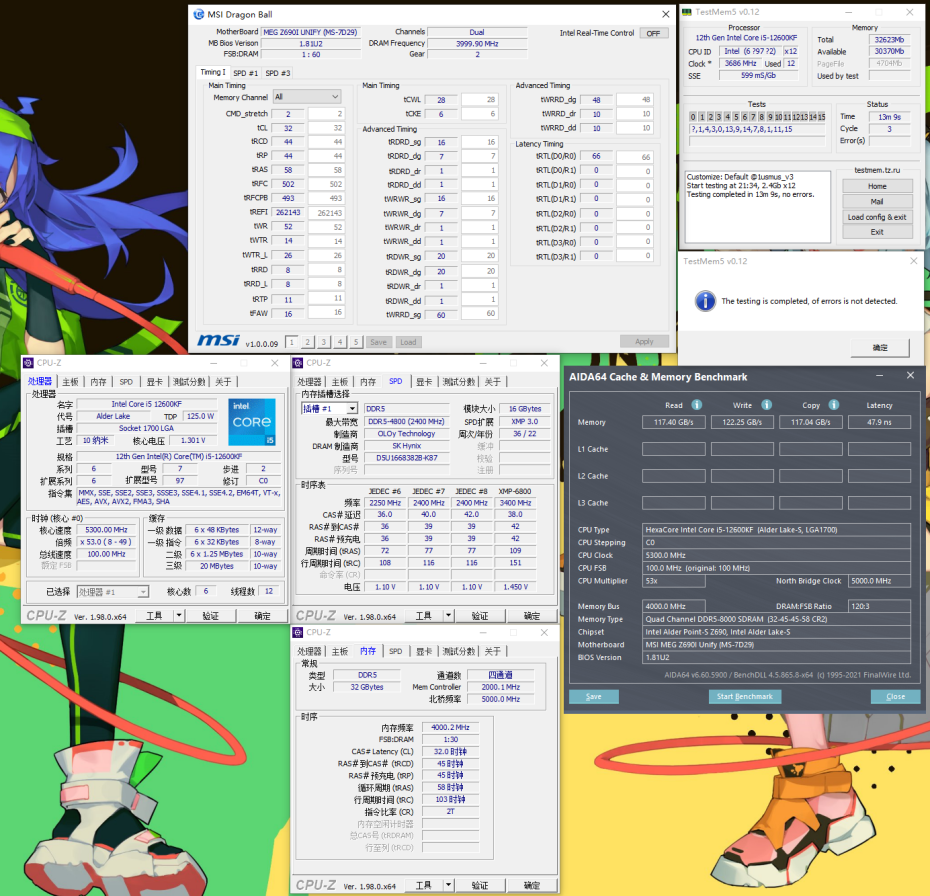Click the TestMem5 title bar app icon
930x896 pixels.
pos(688,10)
